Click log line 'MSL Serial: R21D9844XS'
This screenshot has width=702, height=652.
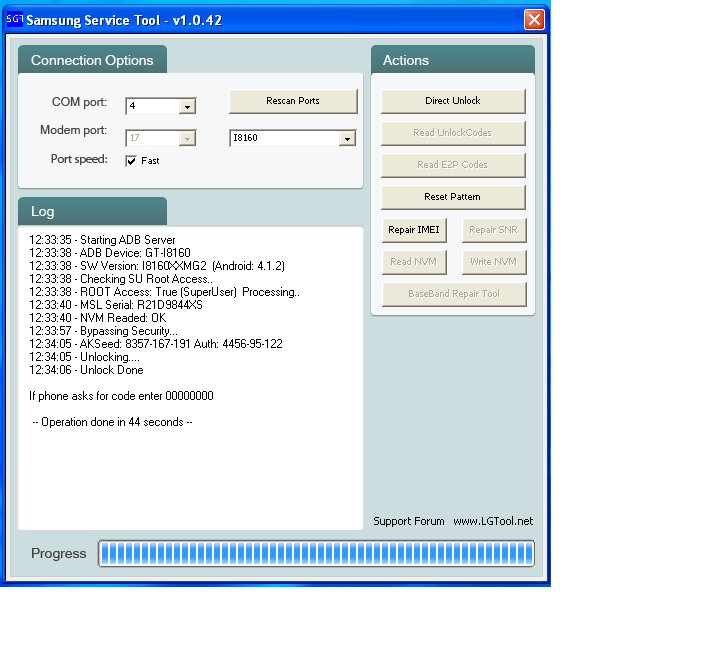(116, 305)
